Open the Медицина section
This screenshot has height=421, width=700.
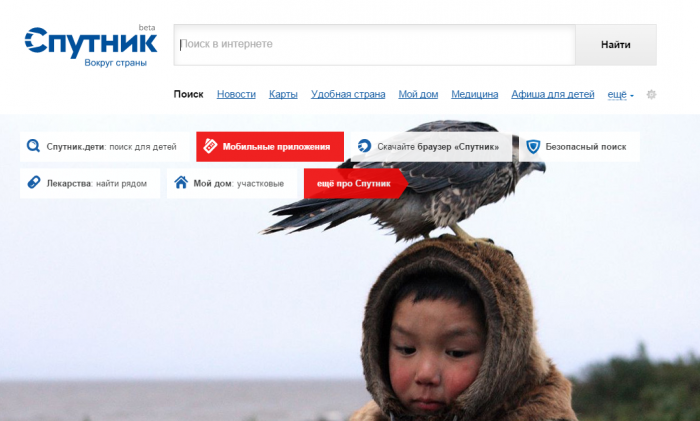pos(475,94)
